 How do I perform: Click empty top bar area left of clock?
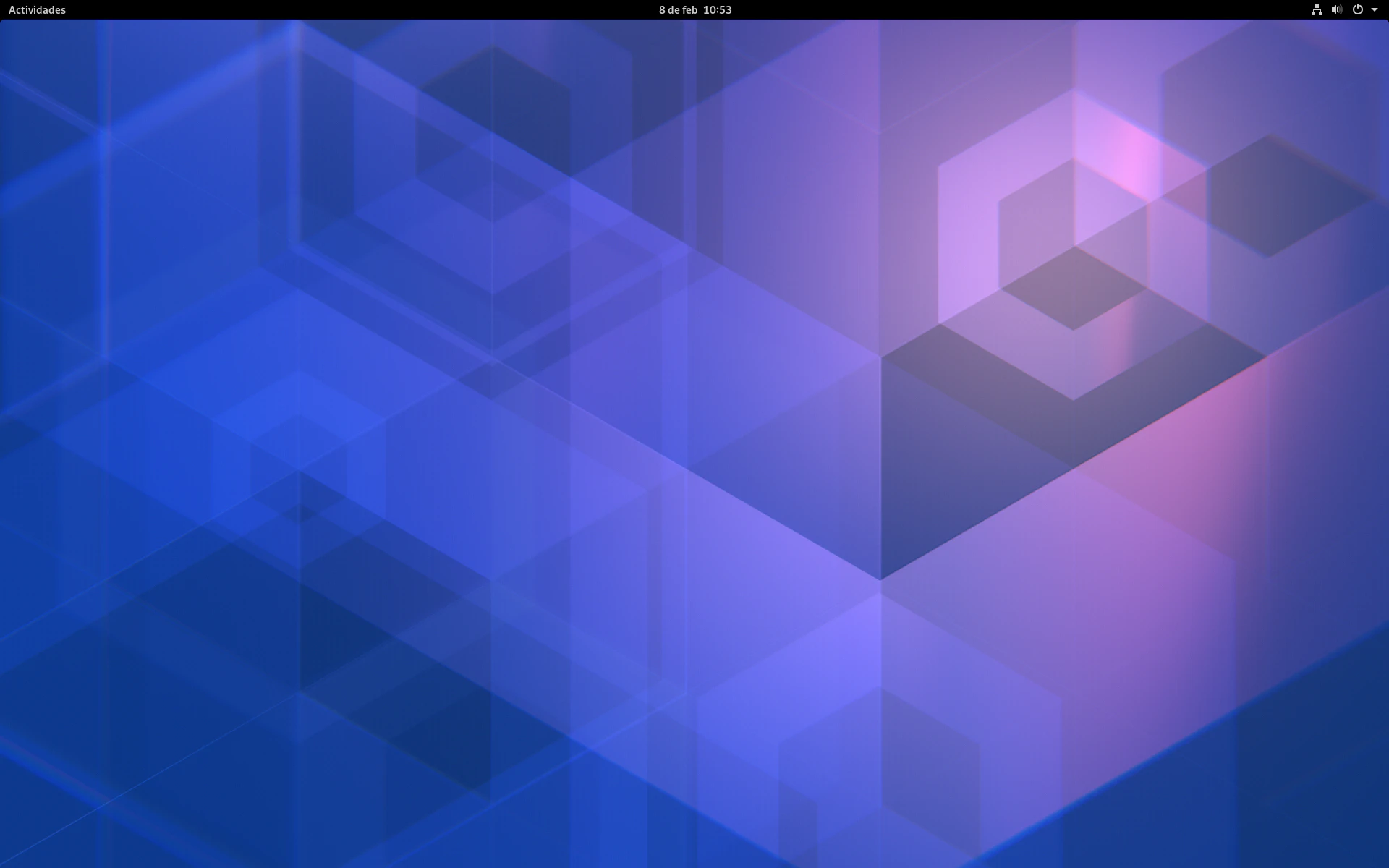pos(362,9)
